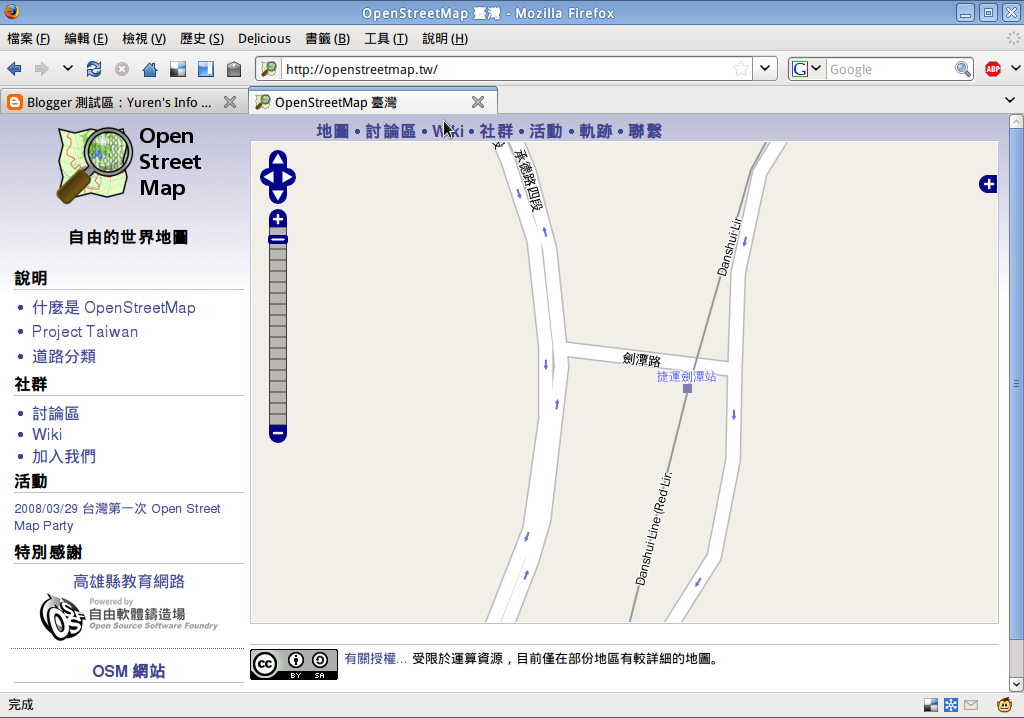Open the list all tabs dropdown
This screenshot has width=1024, height=718.
tap(1010, 100)
